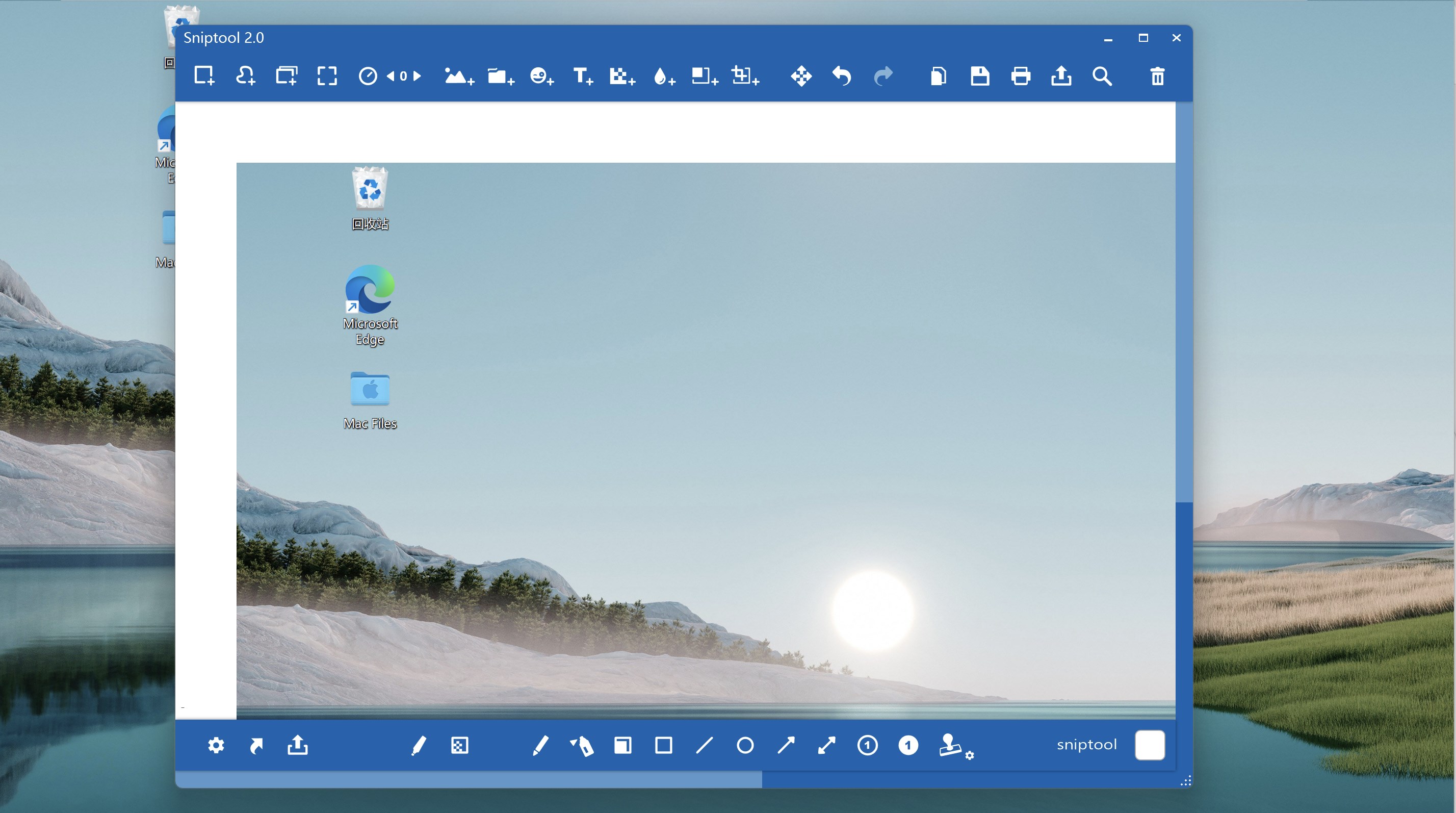Select the ellipse shape tool
The image size is (1456, 813).
745,745
